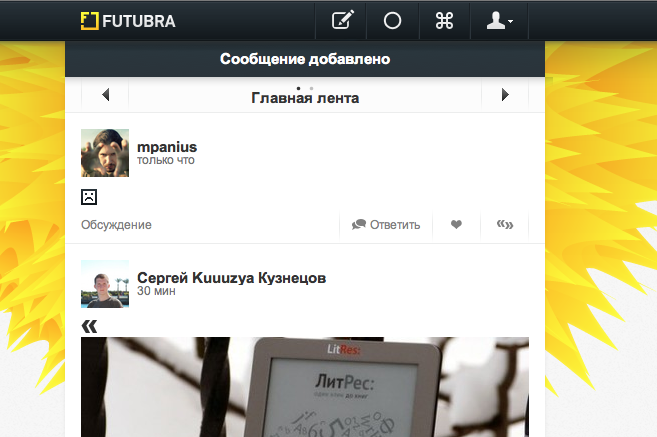
Task: Click the sad face image icon in post
Action: [x=88, y=196]
